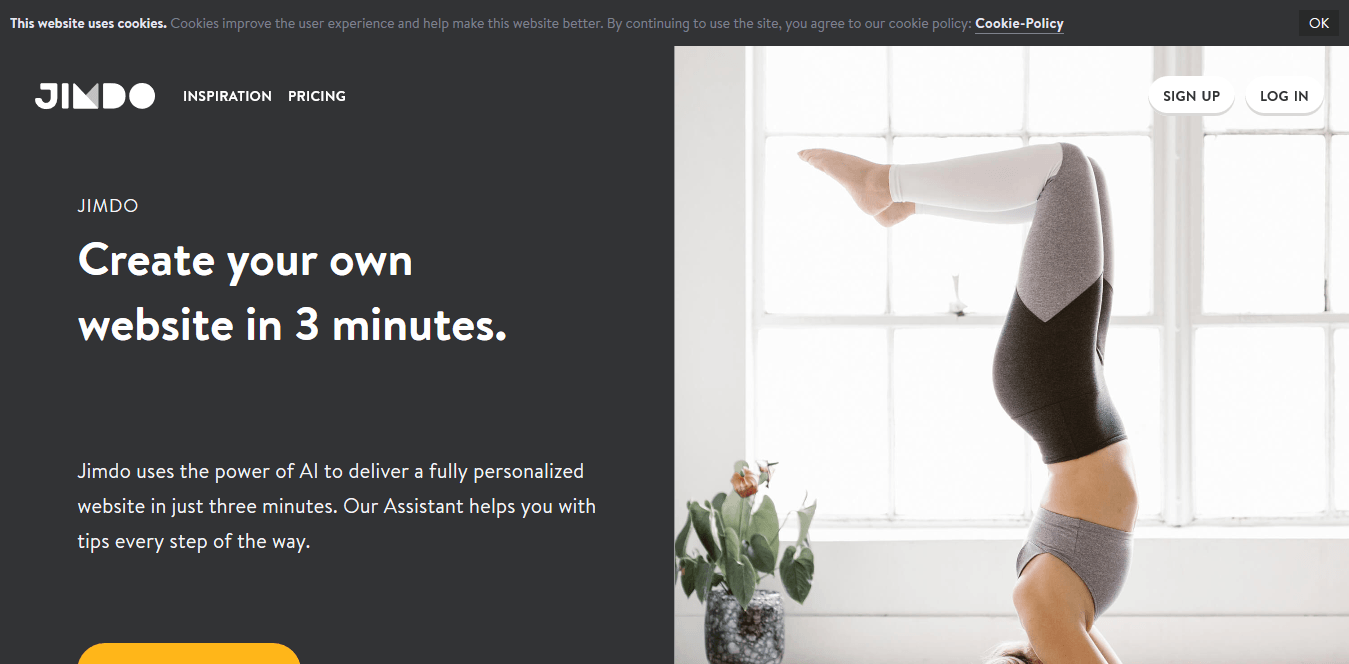
Task: Open the Inspiration menu item
Action: coord(227,96)
